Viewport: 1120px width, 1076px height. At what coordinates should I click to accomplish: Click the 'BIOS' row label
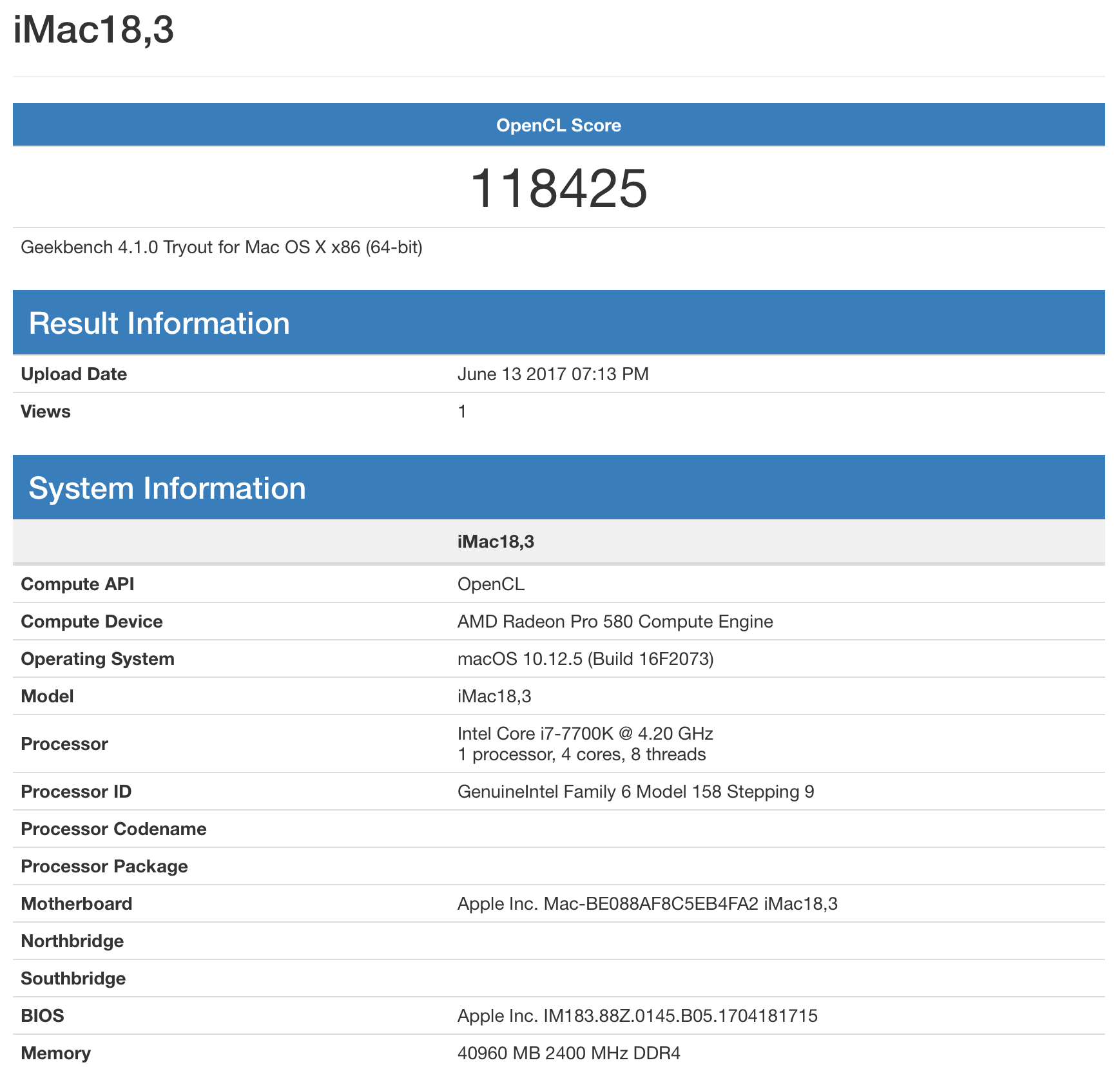pyautogui.click(x=43, y=1016)
